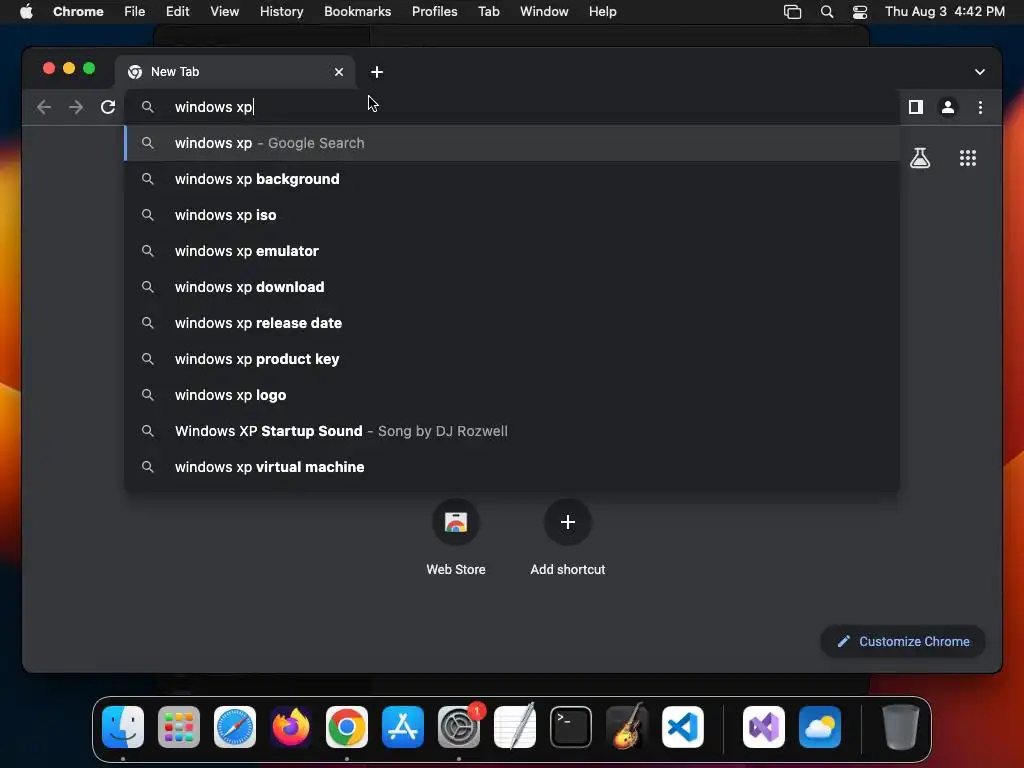The height and width of the screenshot is (768, 1024).
Task: Select suggestion 'windows xp - Google Search'
Action: click(x=512, y=143)
